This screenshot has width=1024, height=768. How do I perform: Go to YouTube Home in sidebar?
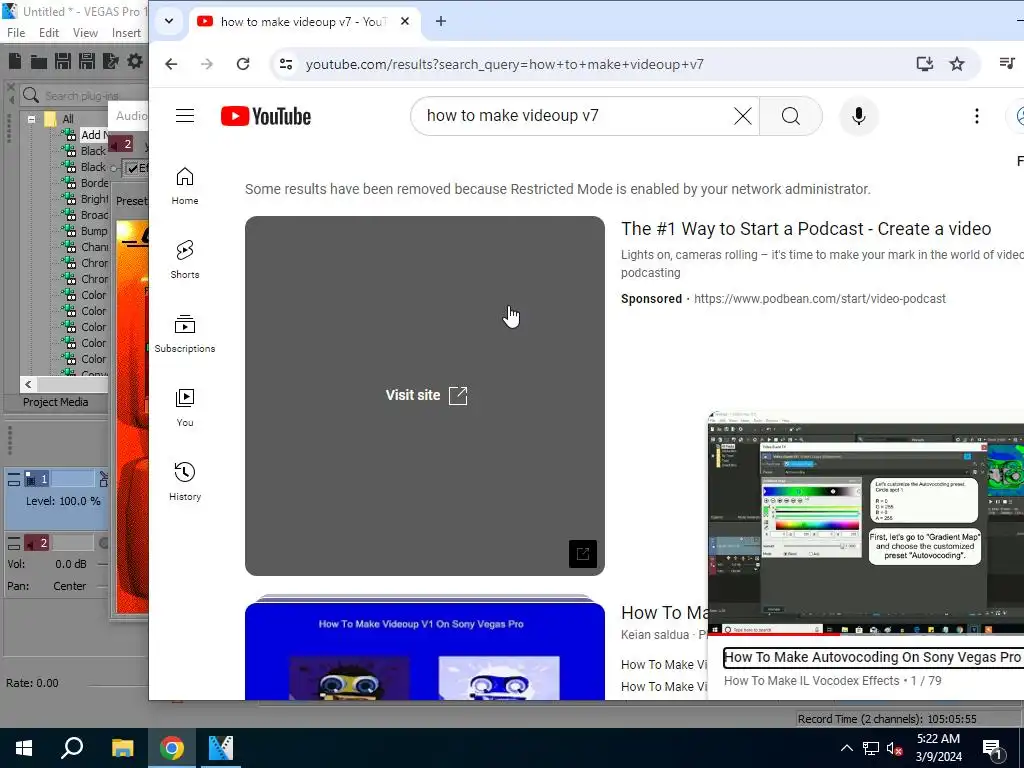(185, 186)
